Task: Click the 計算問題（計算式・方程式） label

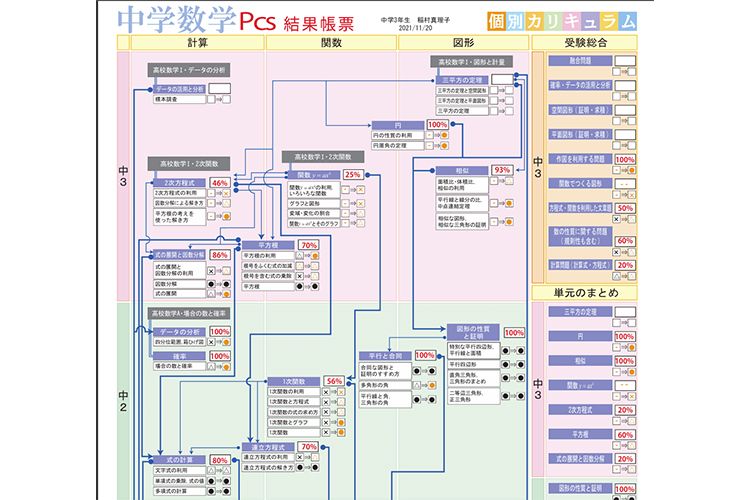Action: (x=580, y=265)
